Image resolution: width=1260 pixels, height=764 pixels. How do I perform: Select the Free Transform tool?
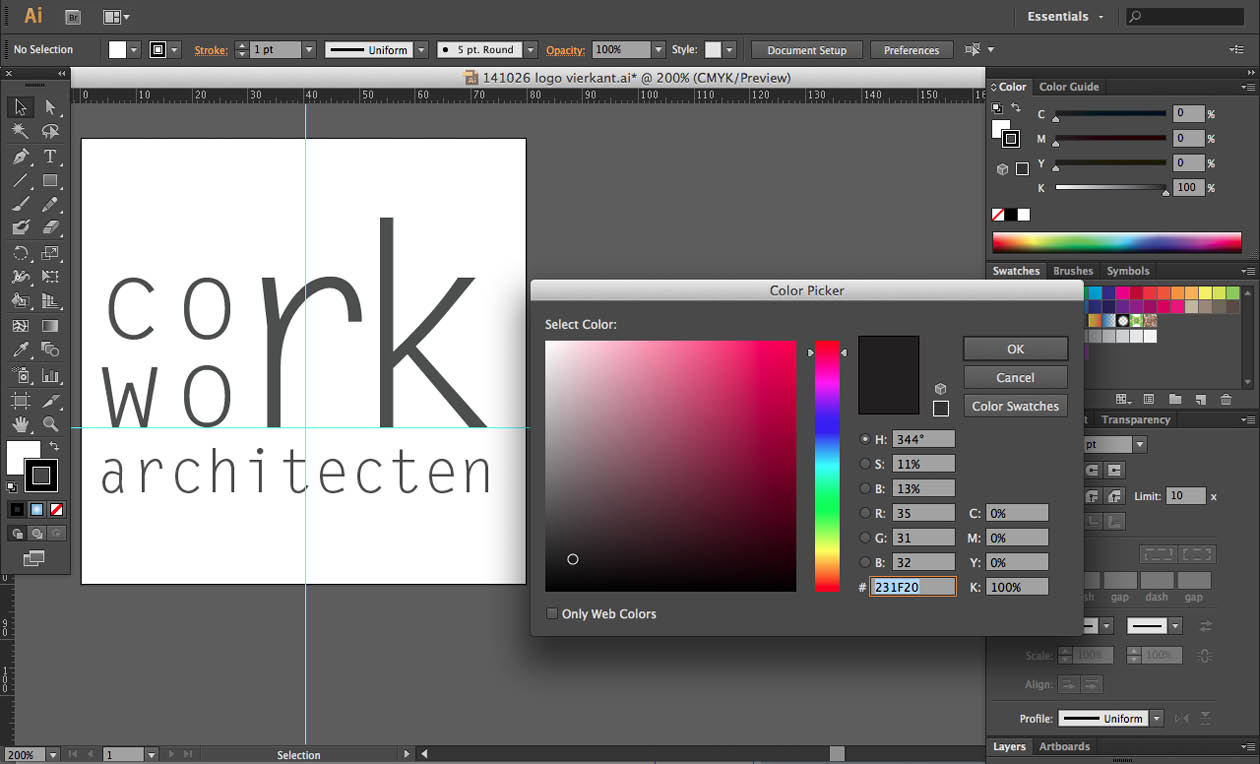click(x=50, y=278)
